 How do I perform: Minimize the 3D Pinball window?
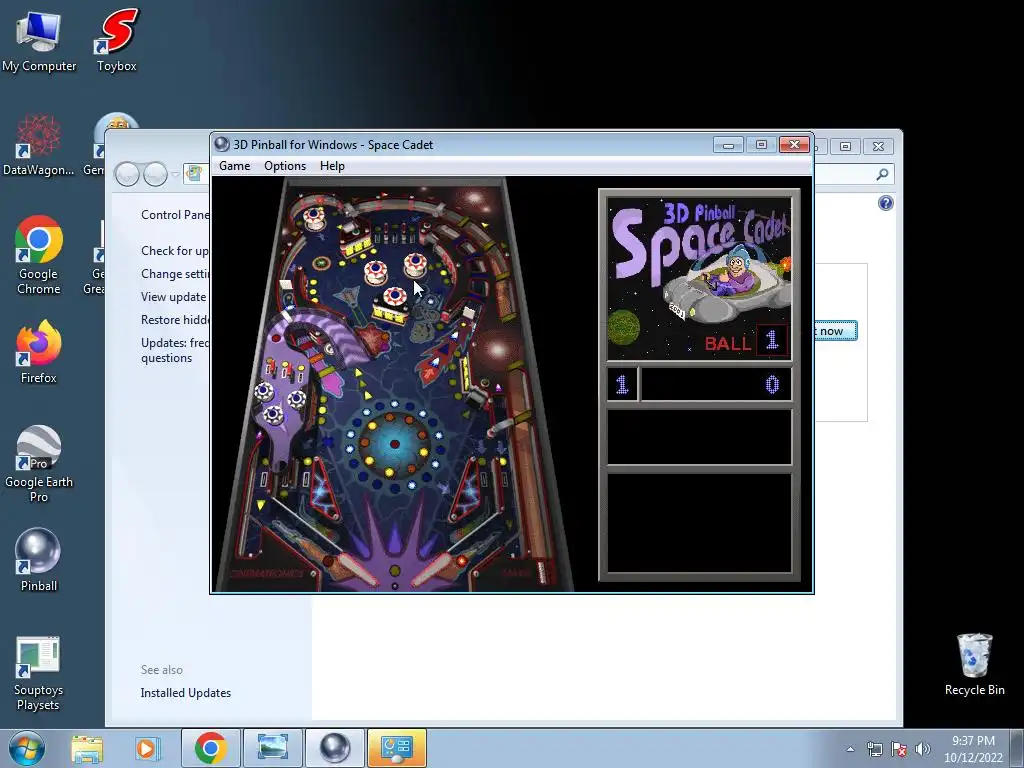(728, 144)
